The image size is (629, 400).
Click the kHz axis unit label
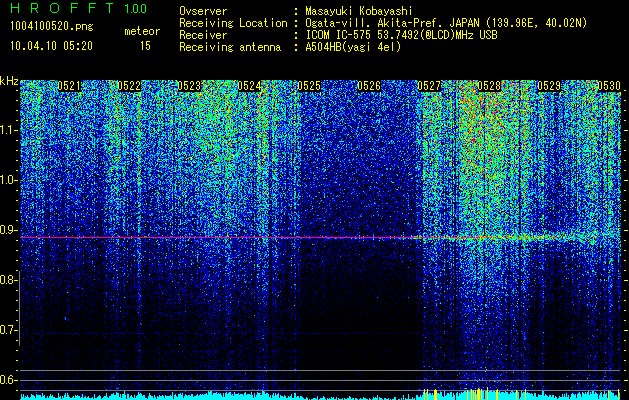[9, 81]
